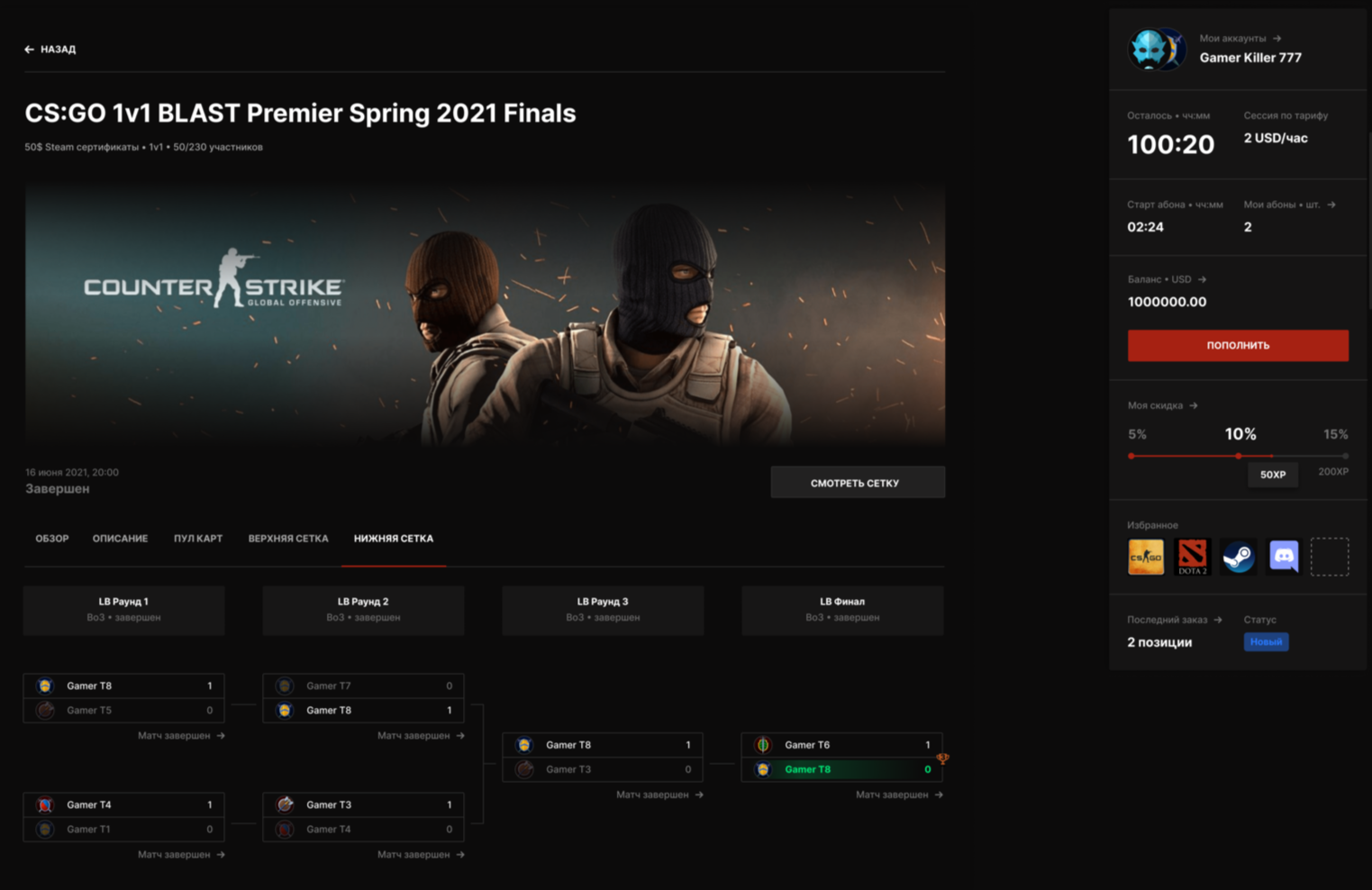Screen dimensions: 1372x890
Task: Open Баланс USD arrow link
Action: (1202, 279)
